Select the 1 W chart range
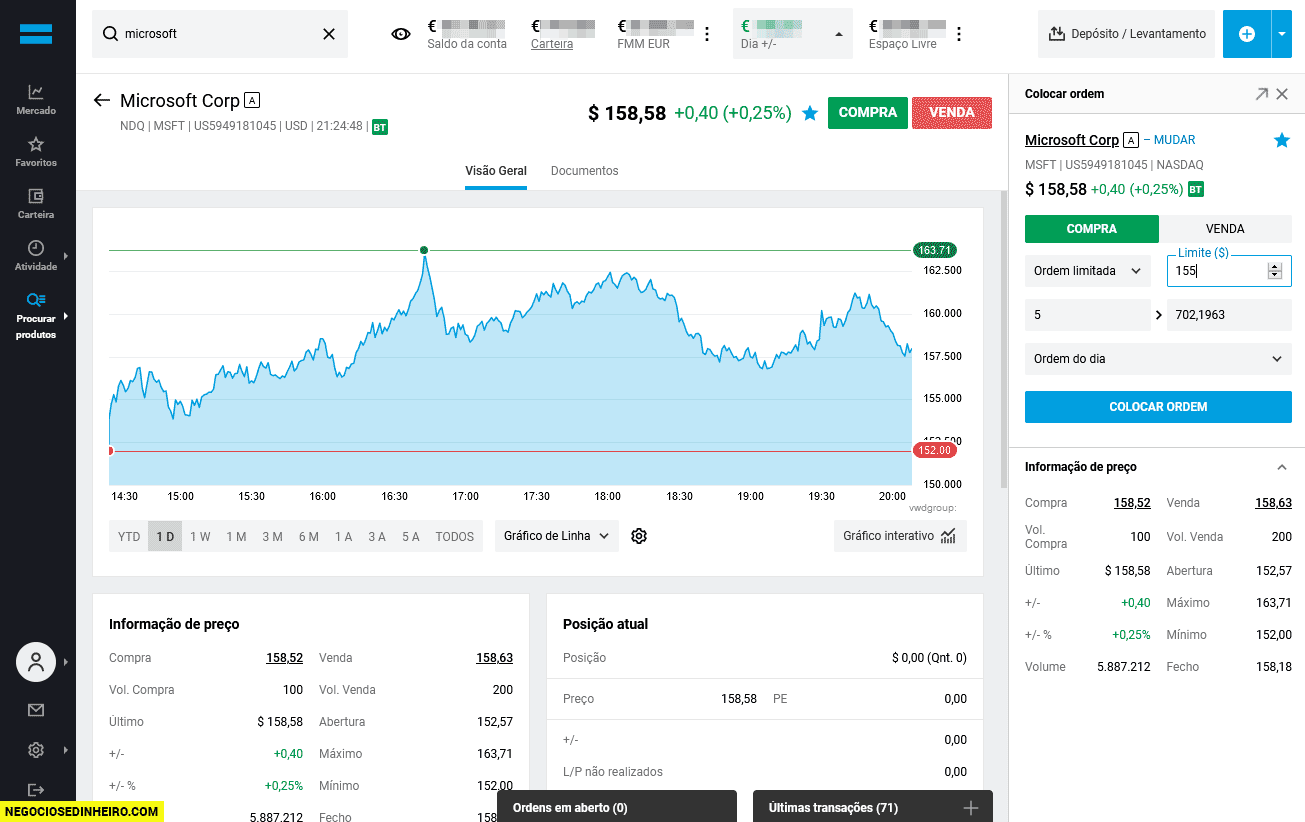The width and height of the screenshot is (1305, 822). (200, 537)
